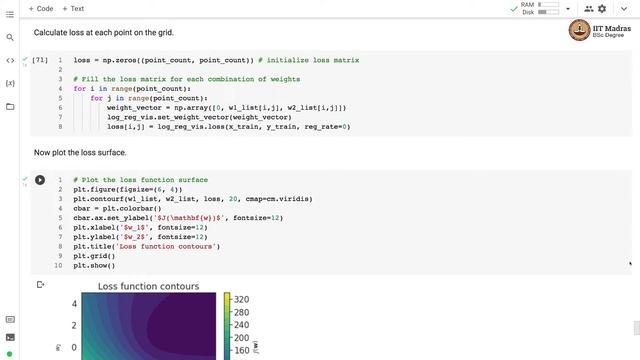Open notebook settings gear icon
The image size is (640, 360).
(x=602, y=9)
